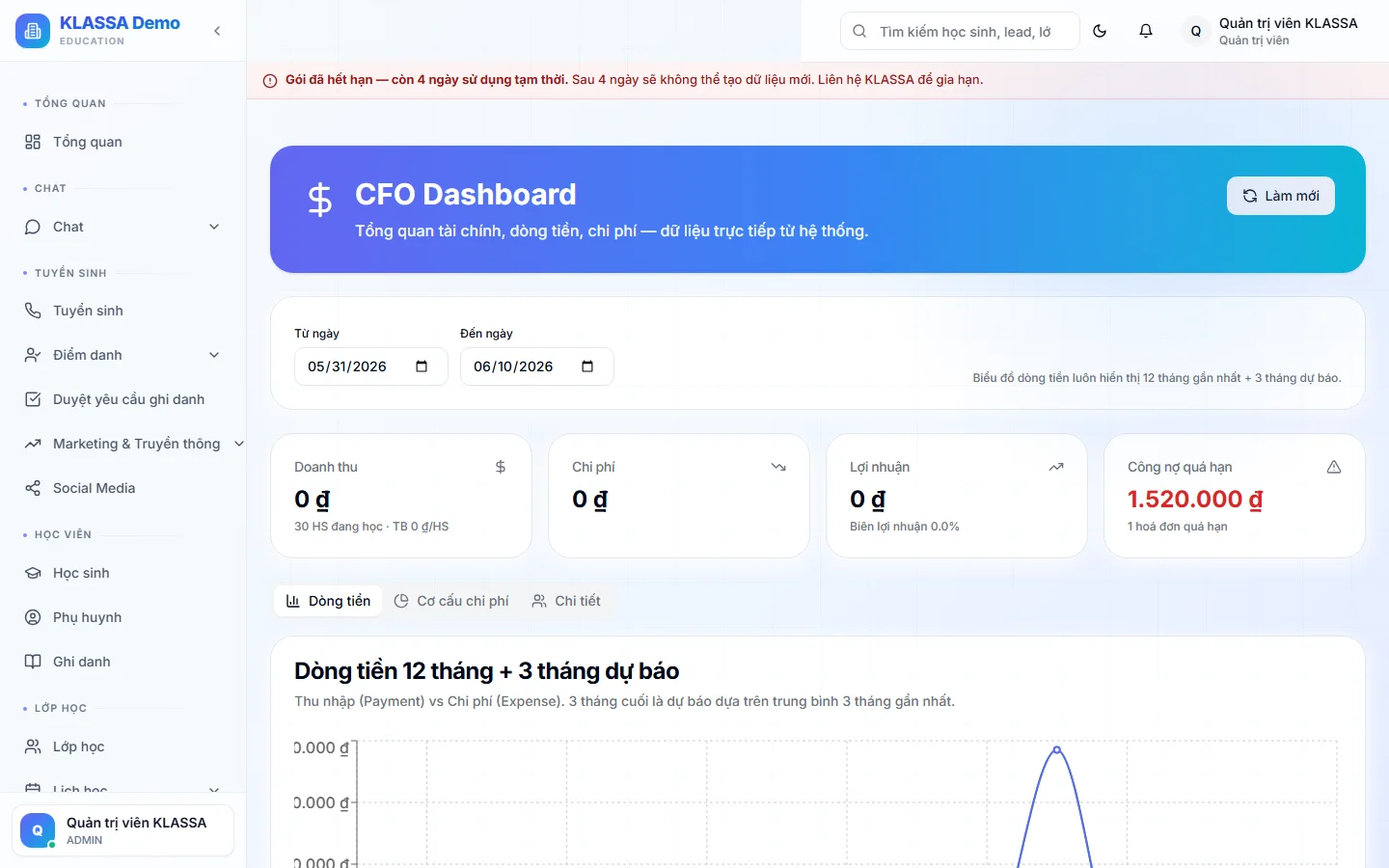Click the Đến ngày date field
The image size is (1389, 868).
(x=537, y=366)
